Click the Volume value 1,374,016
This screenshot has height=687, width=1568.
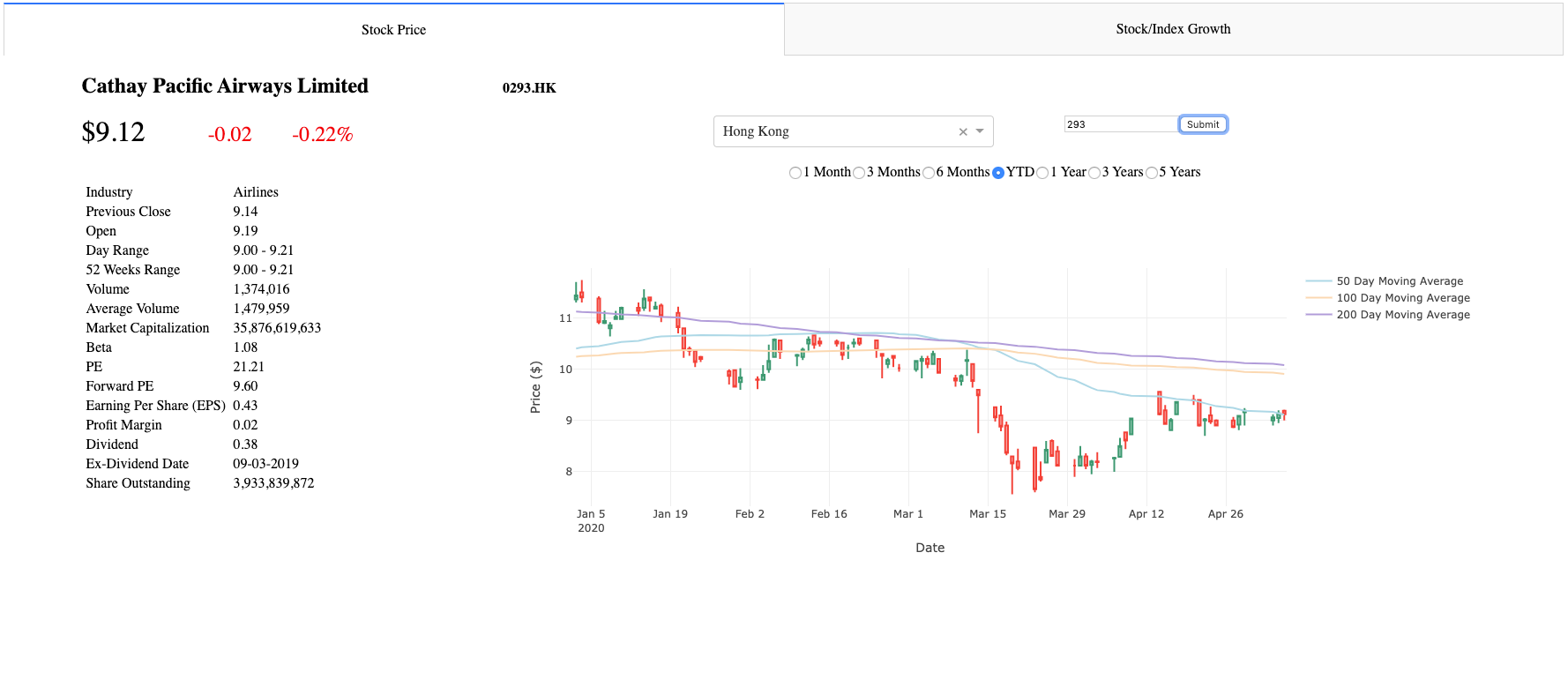[x=261, y=289]
